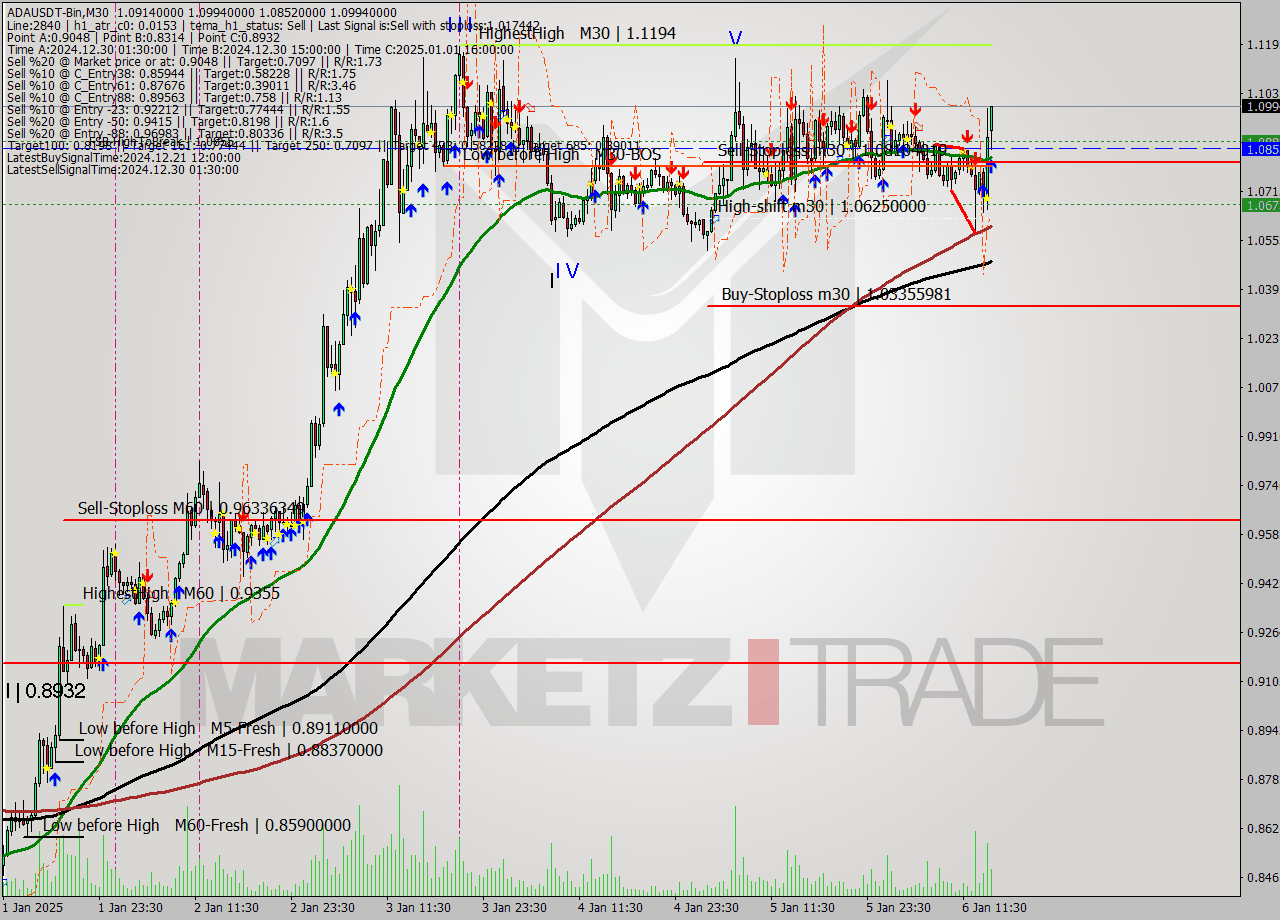Click the '5 Jan 23:30' time axis label
Viewport: 1280px width, 920px height.
pyautogui.click(x=898, y=908)
